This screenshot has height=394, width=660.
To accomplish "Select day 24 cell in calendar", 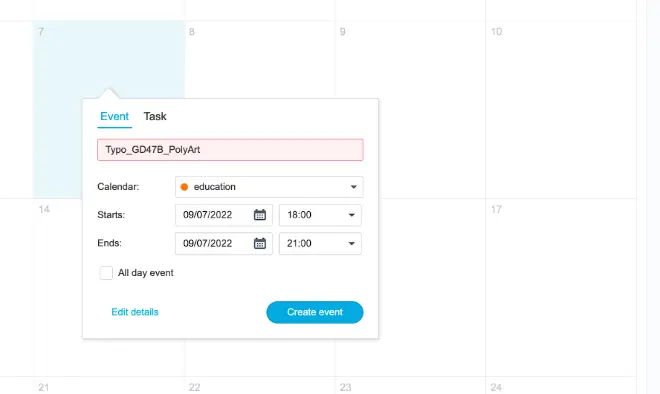I will pyautogui.click(x=561, y=386).
